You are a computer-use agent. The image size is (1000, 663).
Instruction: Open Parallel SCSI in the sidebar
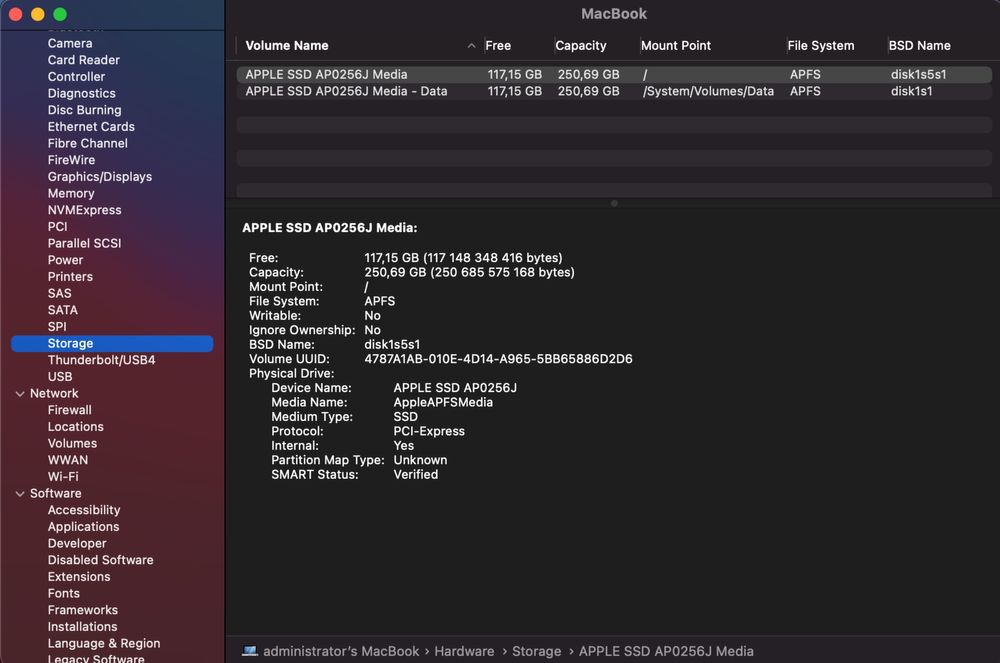tap(84, 243)
